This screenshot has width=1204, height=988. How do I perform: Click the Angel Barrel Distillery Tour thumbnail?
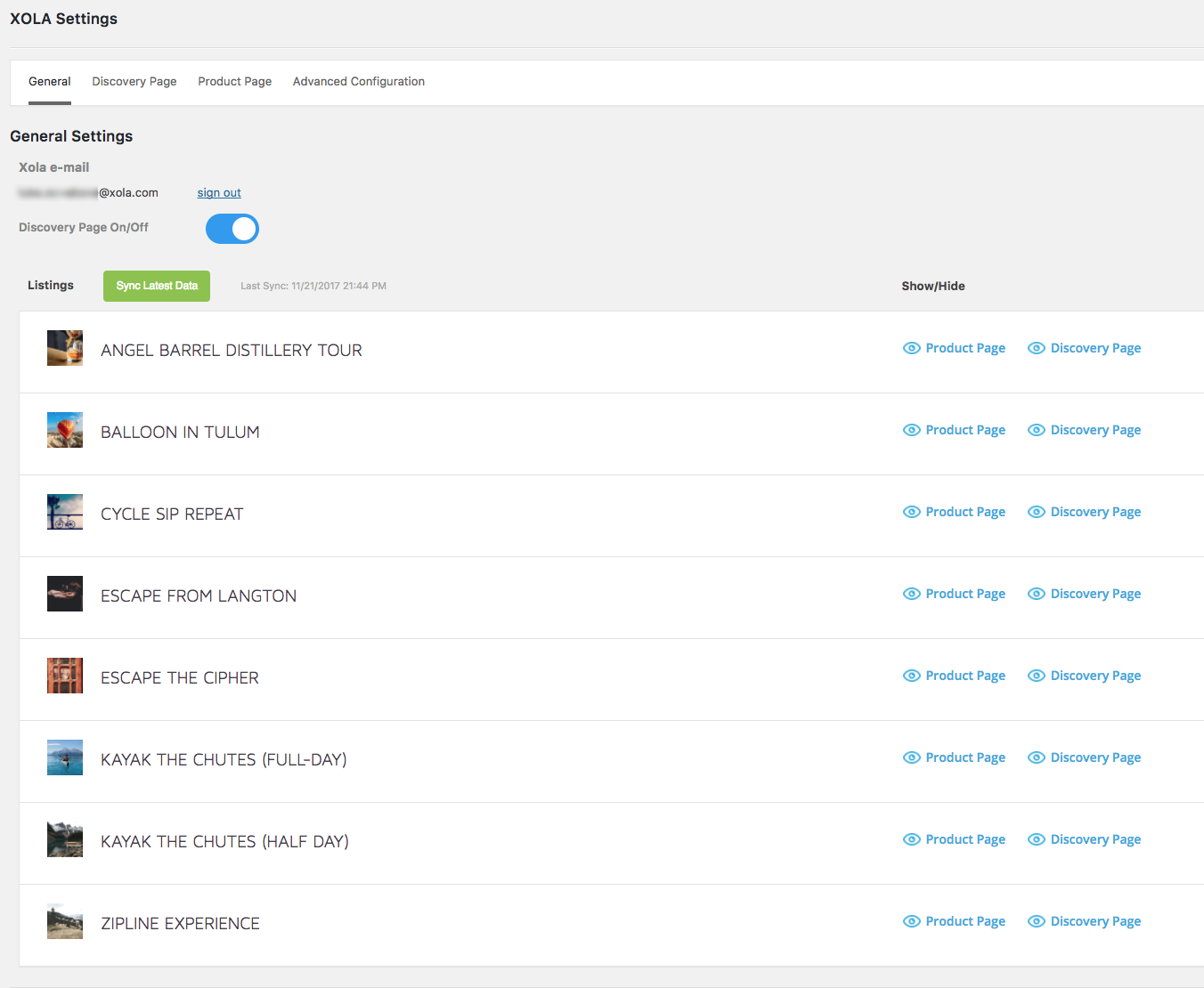[x=65, y=348]
